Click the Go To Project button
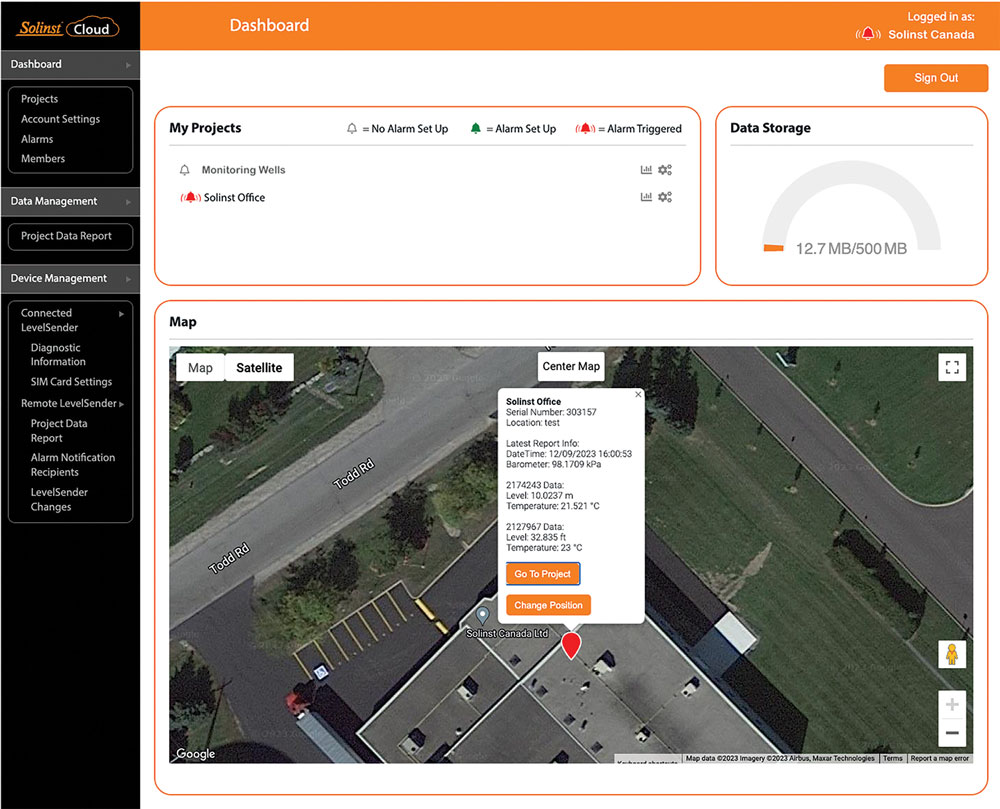The height and width of the screenshot is (809, 1000). pyautogui.click(x=543, y=574)
